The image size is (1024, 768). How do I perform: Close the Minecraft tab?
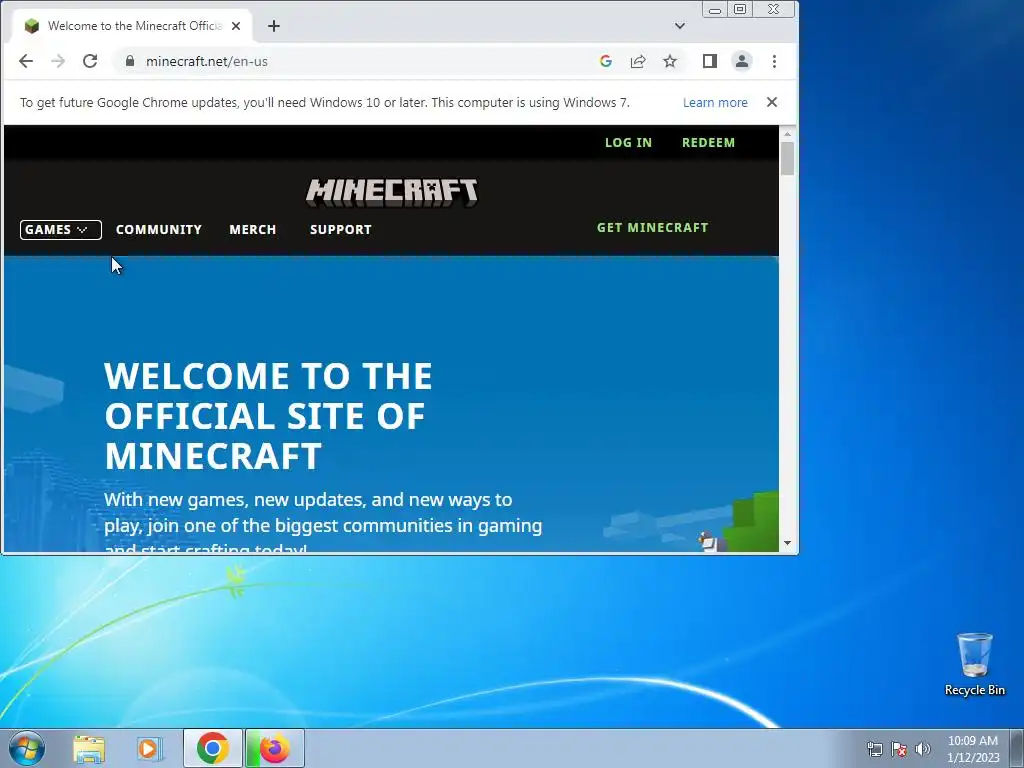click(236, 26)
